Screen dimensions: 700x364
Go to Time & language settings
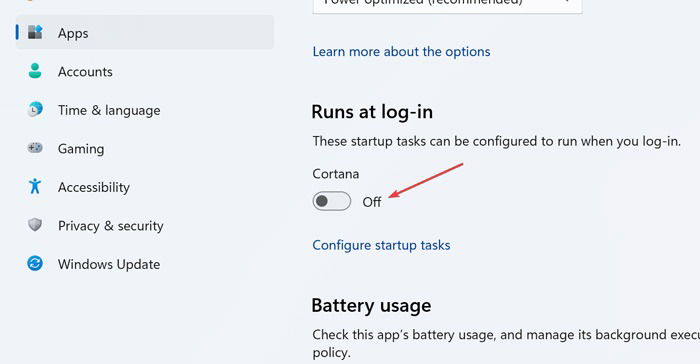click(x=145, y=110)
